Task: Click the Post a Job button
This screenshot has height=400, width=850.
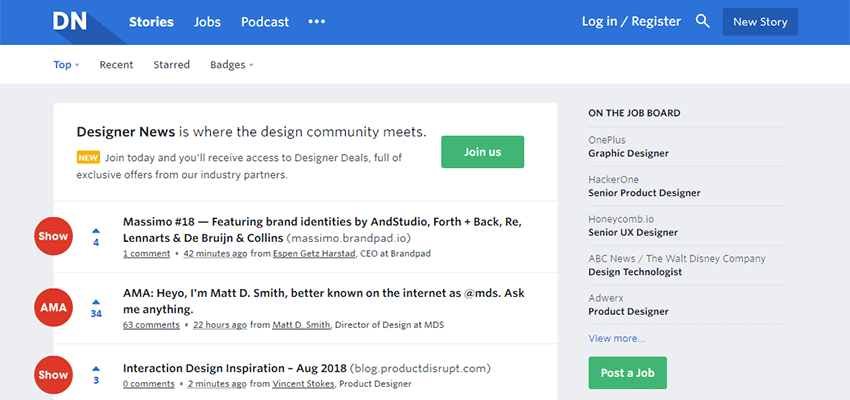Action: click(627, 373)
